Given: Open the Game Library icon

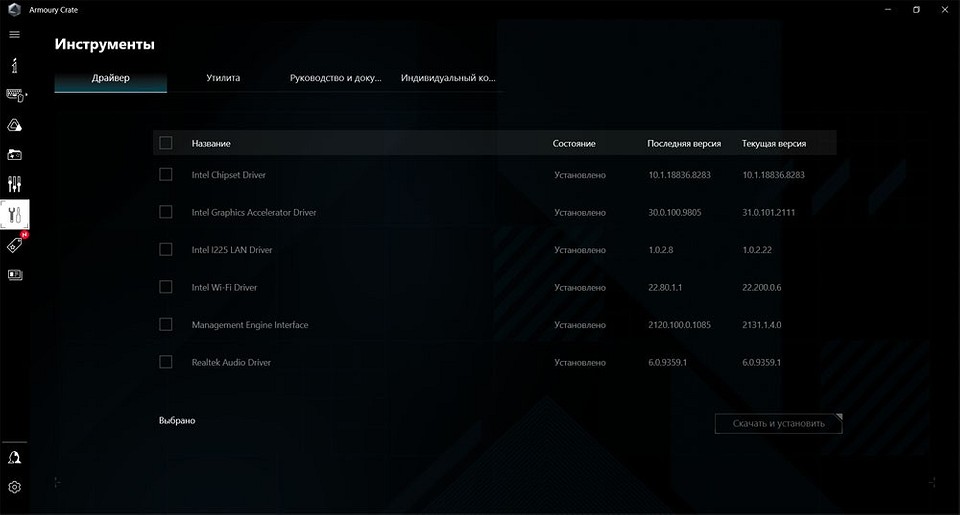Looking at the screenshot, I should (x=14, y=155).
